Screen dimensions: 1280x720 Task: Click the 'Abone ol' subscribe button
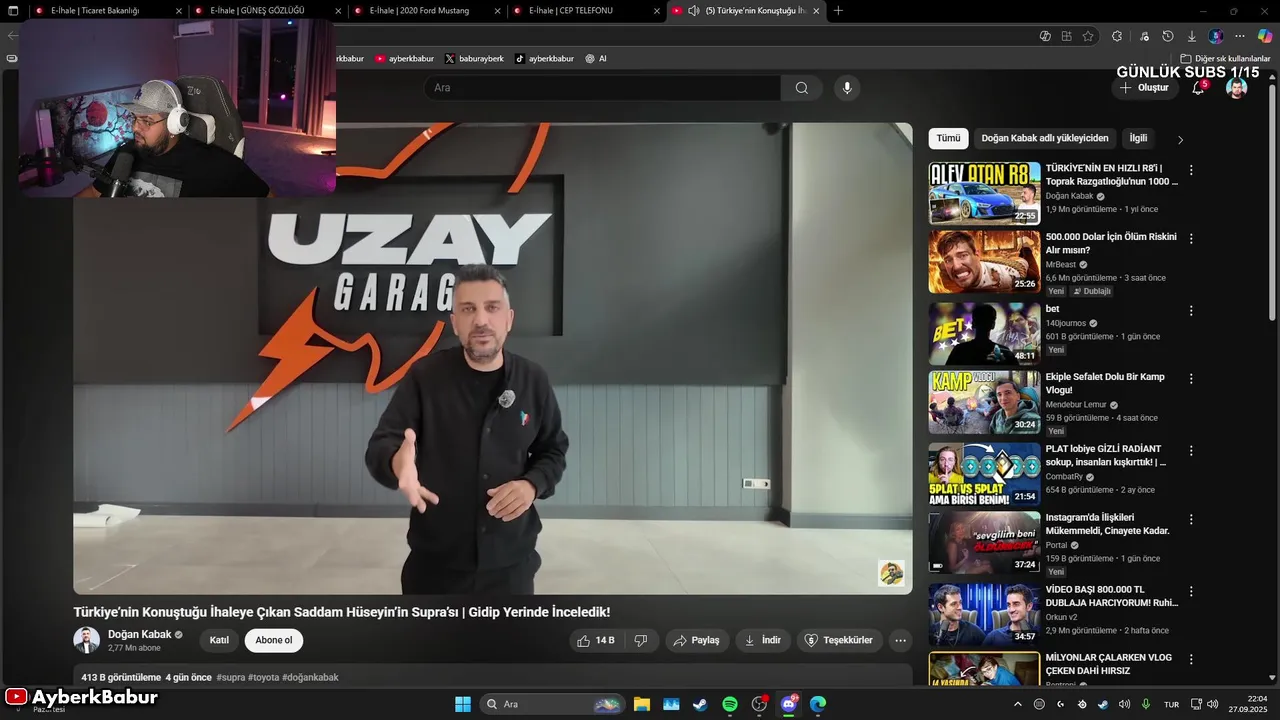[274, 640]
